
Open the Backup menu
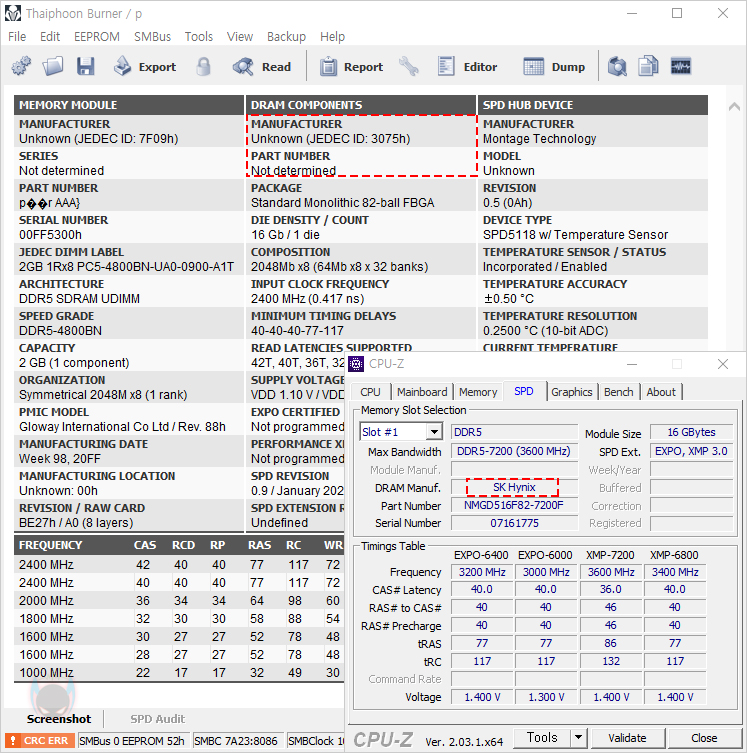pos(286,36)
